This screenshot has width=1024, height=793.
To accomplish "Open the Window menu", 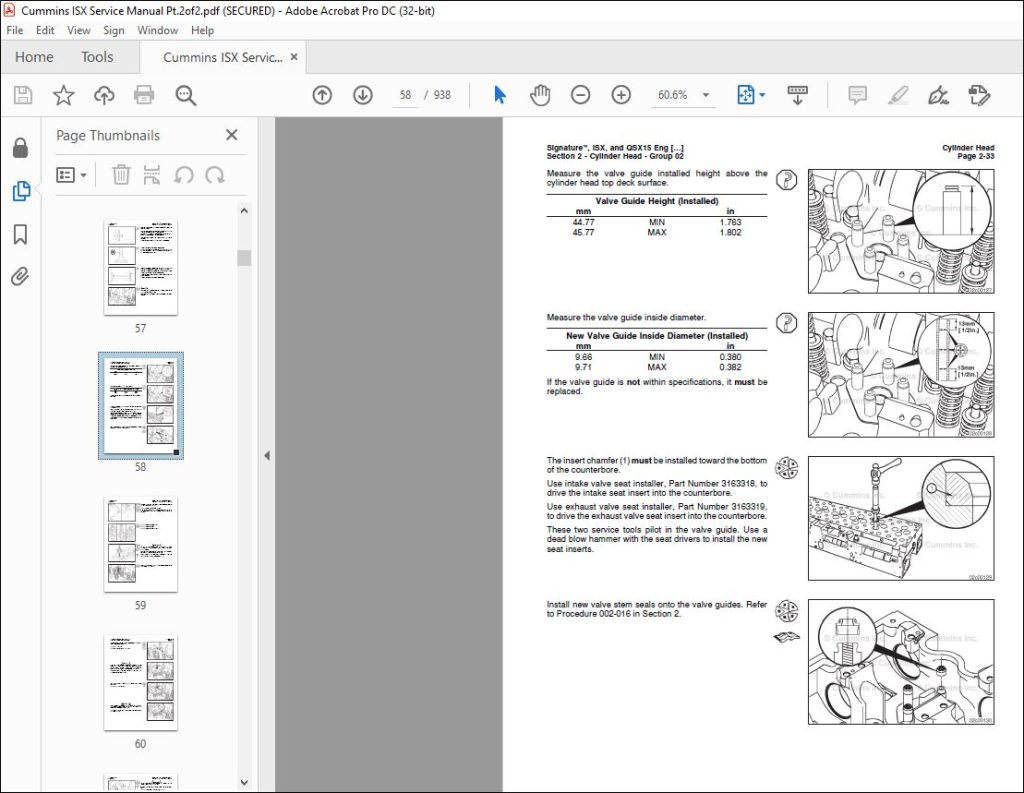I will coord(157,30).
